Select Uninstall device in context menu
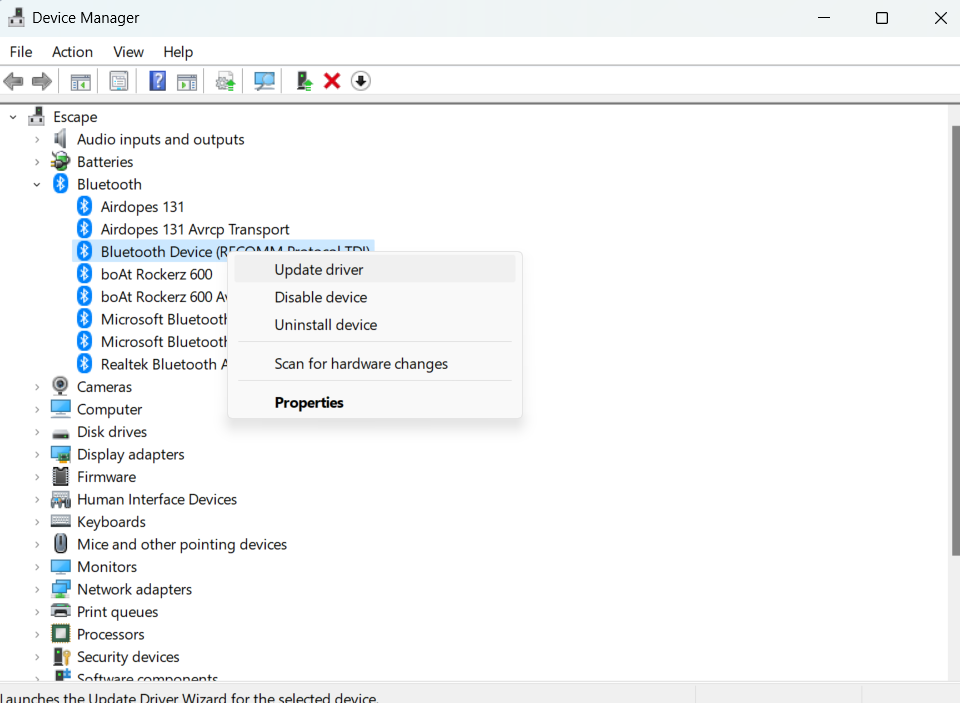 [x=326, y=325]
